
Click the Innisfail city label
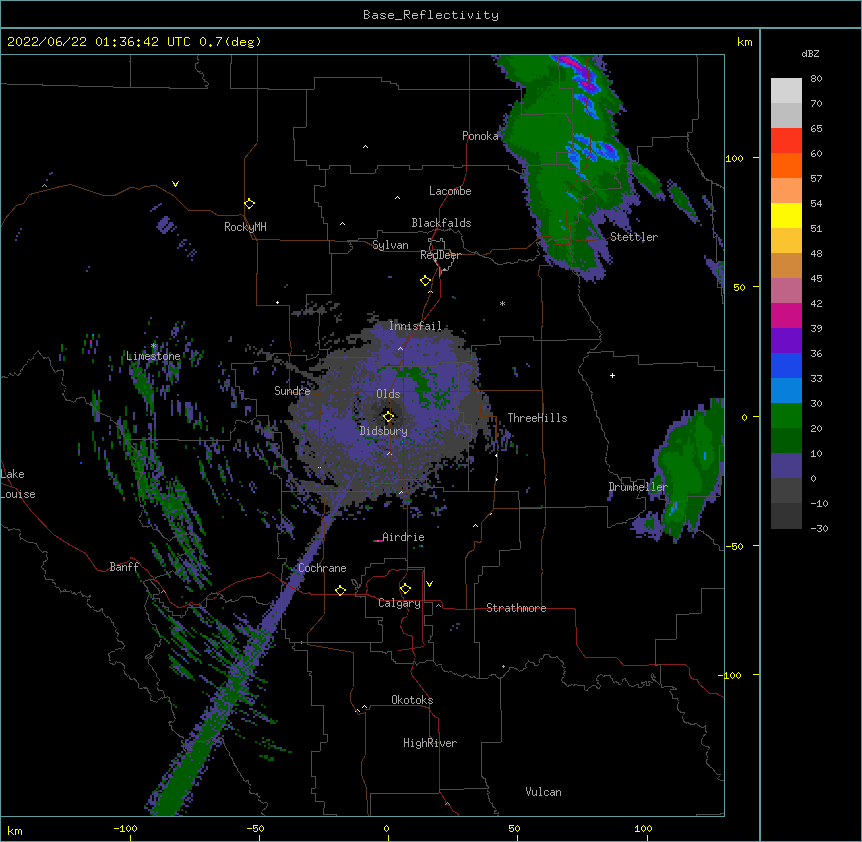[x=415, y=326]
